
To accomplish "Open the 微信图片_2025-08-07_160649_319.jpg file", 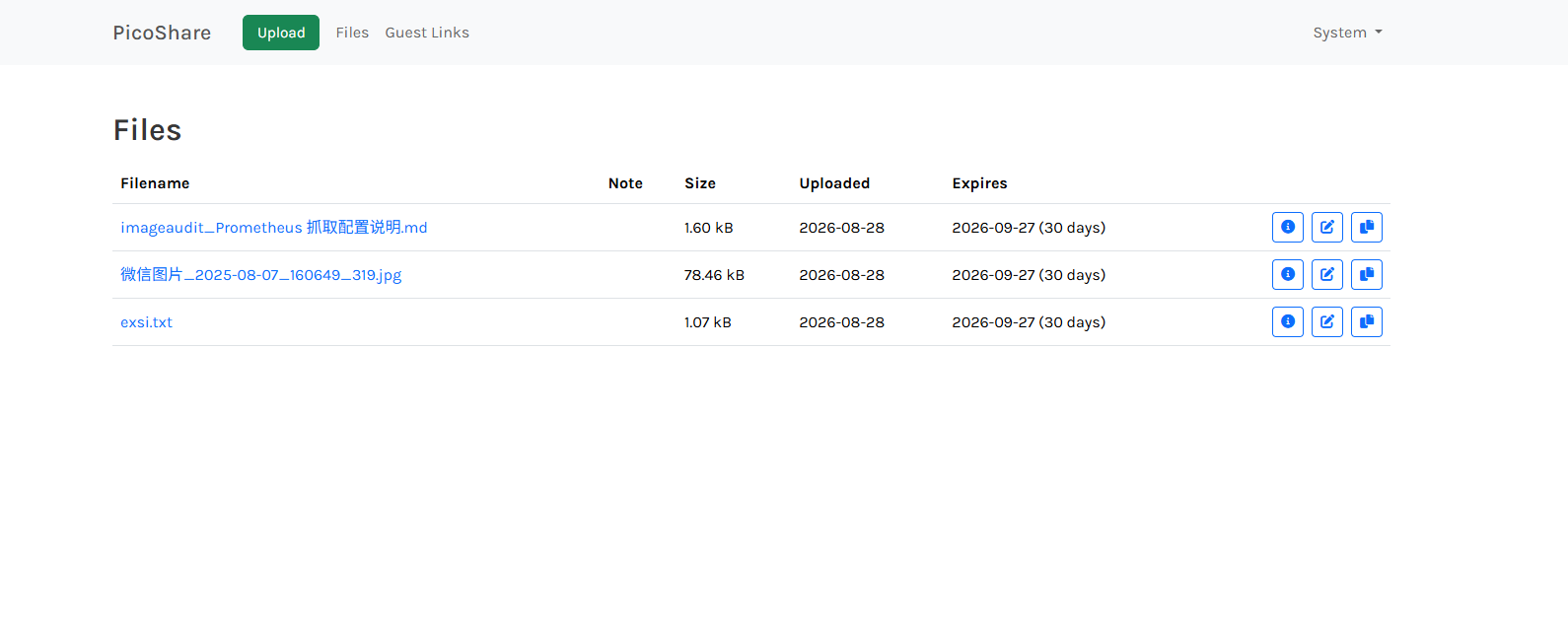I will click(x=261, y=275).
